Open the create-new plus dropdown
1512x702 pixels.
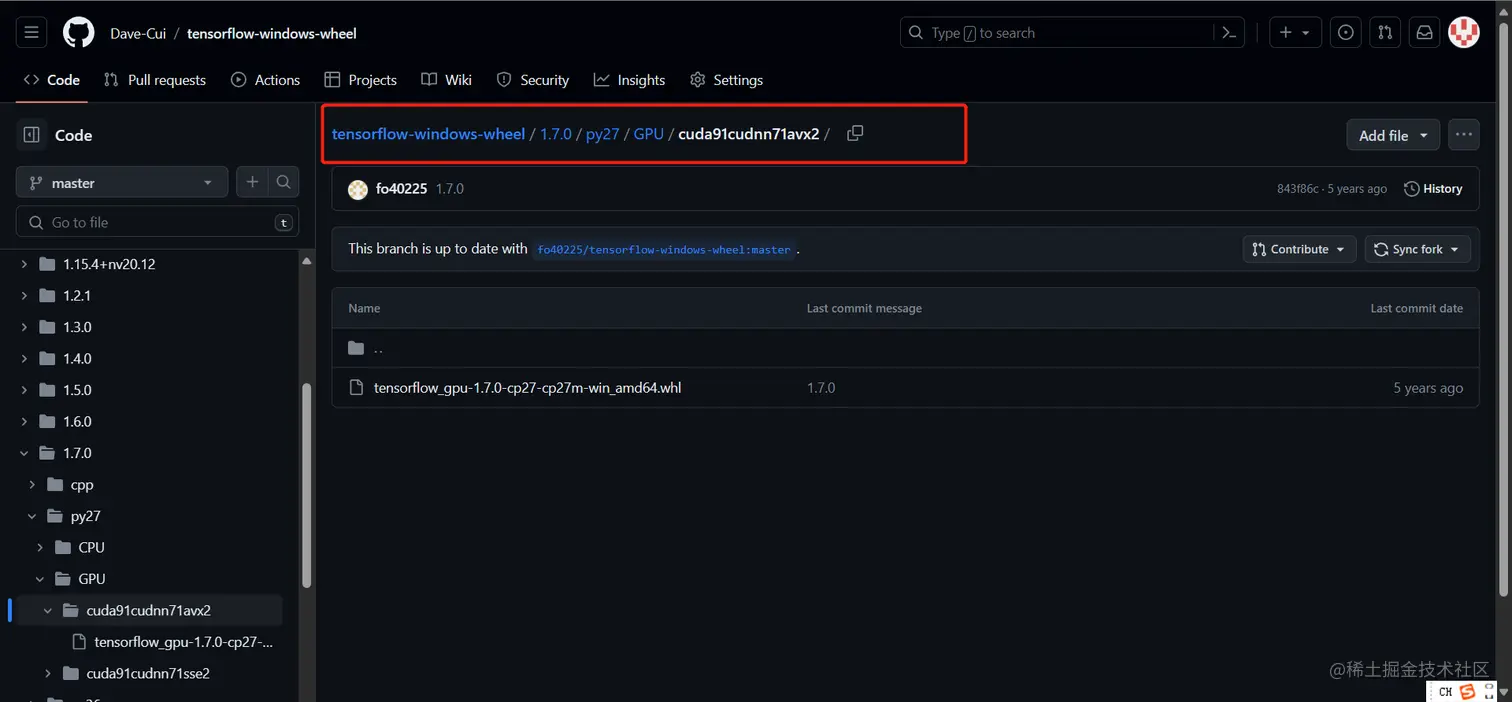[1295, 33]
